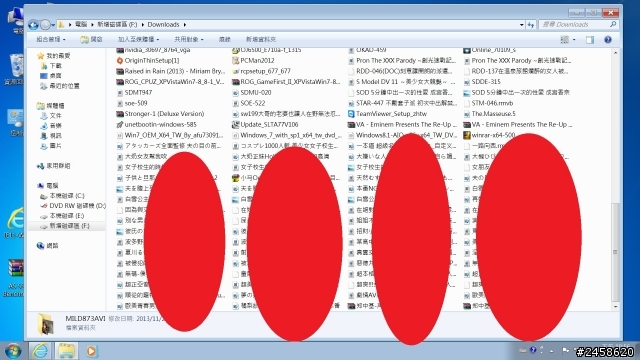Image resolution: width=640 pixels, height=360 pixels.
Task: Select the Update_SLTA77V106 file
Action: (x=265, y=124)
